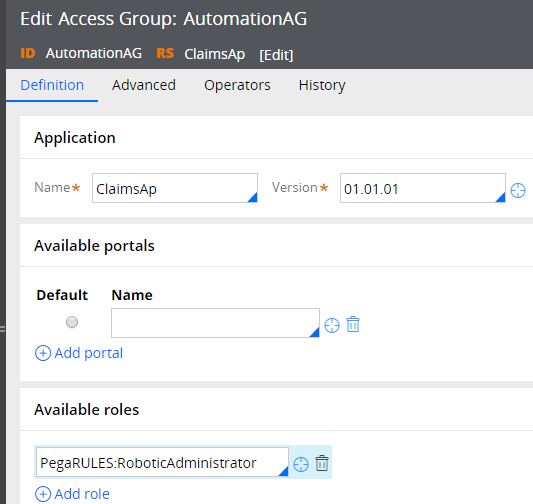
Task: Select the Default portal radio button
Action: click(72, 322)
